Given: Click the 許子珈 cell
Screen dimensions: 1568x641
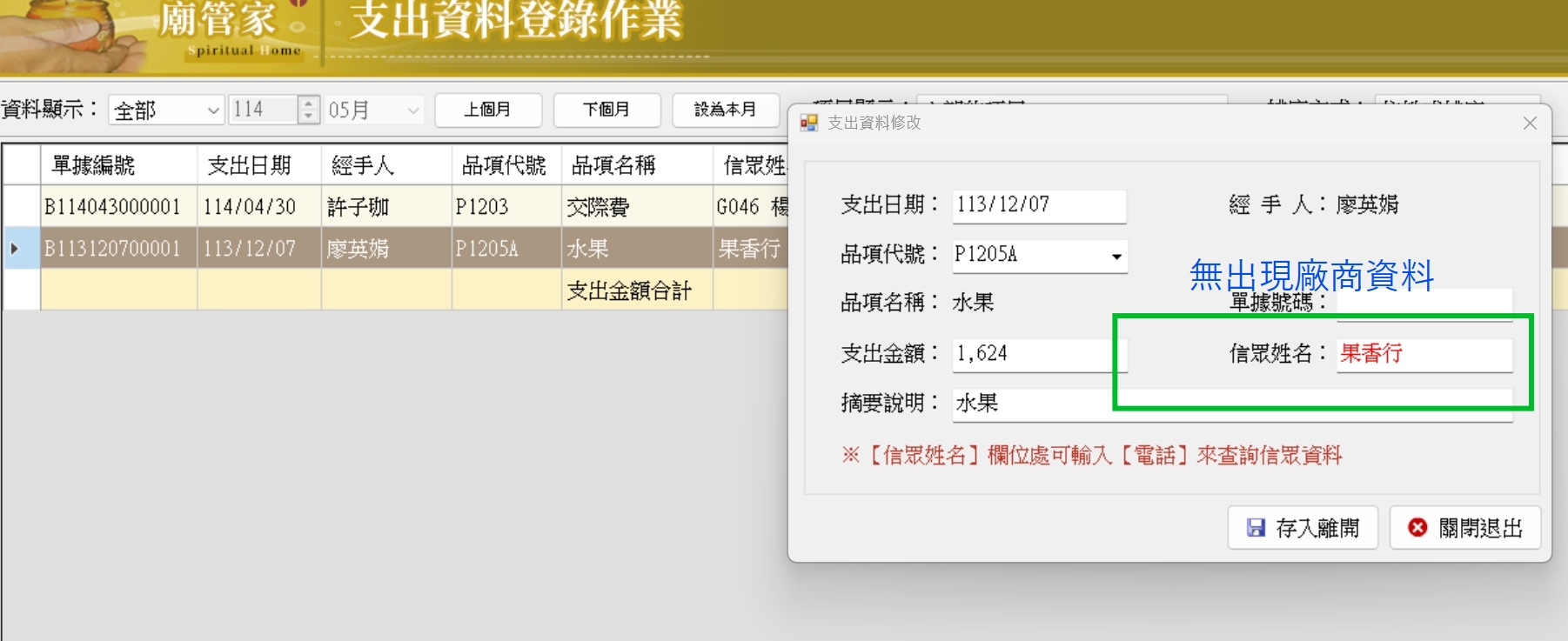Looking at the screenshot, I should coord(386,207).
